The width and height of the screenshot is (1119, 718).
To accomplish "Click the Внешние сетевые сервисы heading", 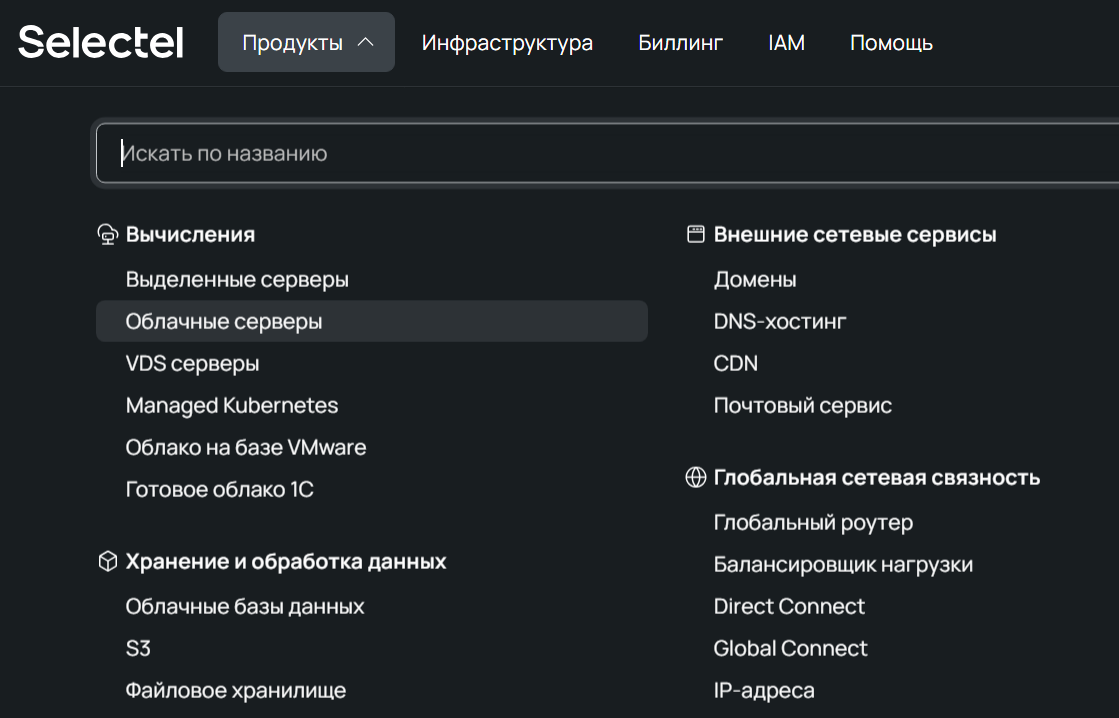I will [x=855, y=235].
